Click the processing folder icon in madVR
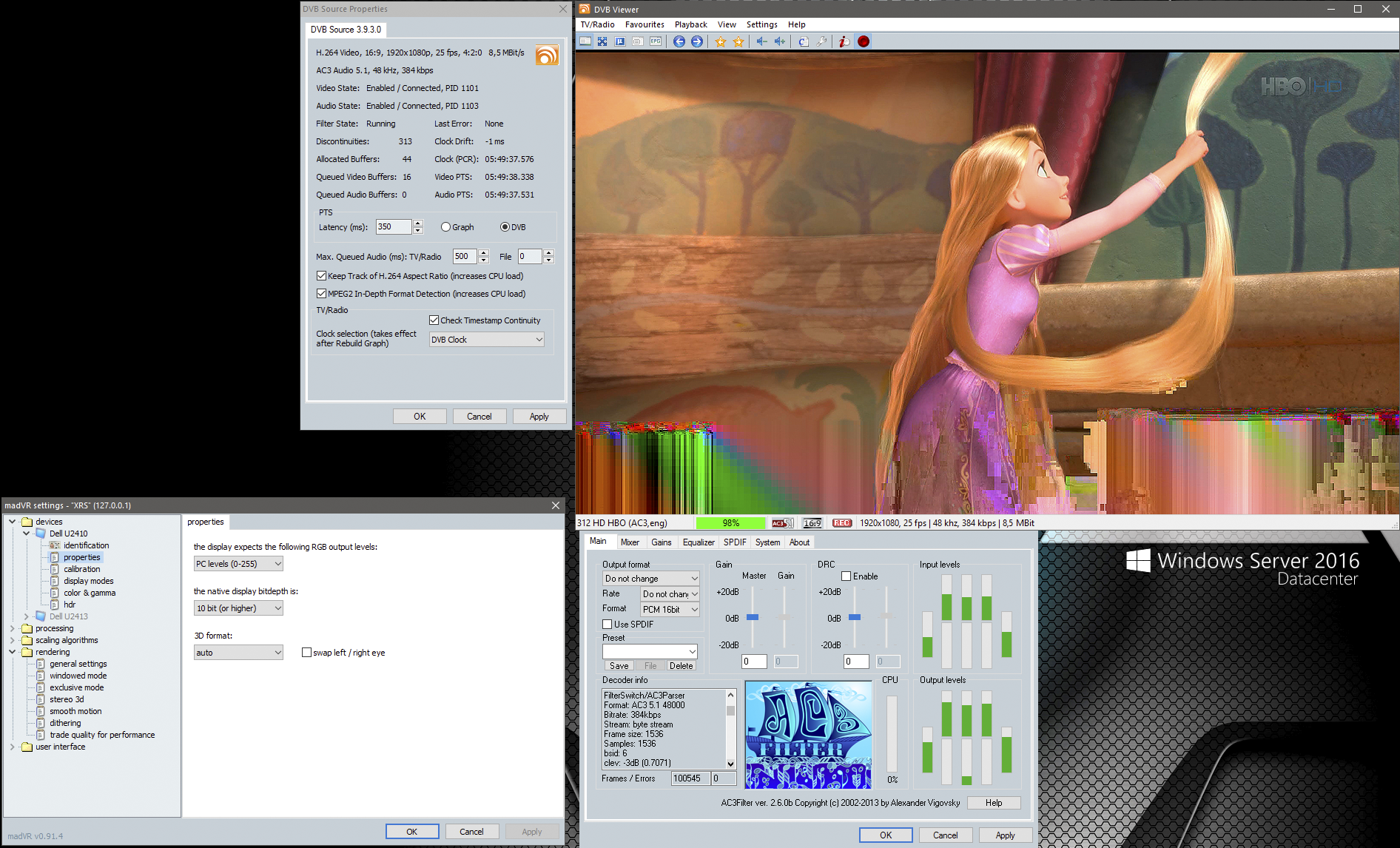 tap(27, 628)
